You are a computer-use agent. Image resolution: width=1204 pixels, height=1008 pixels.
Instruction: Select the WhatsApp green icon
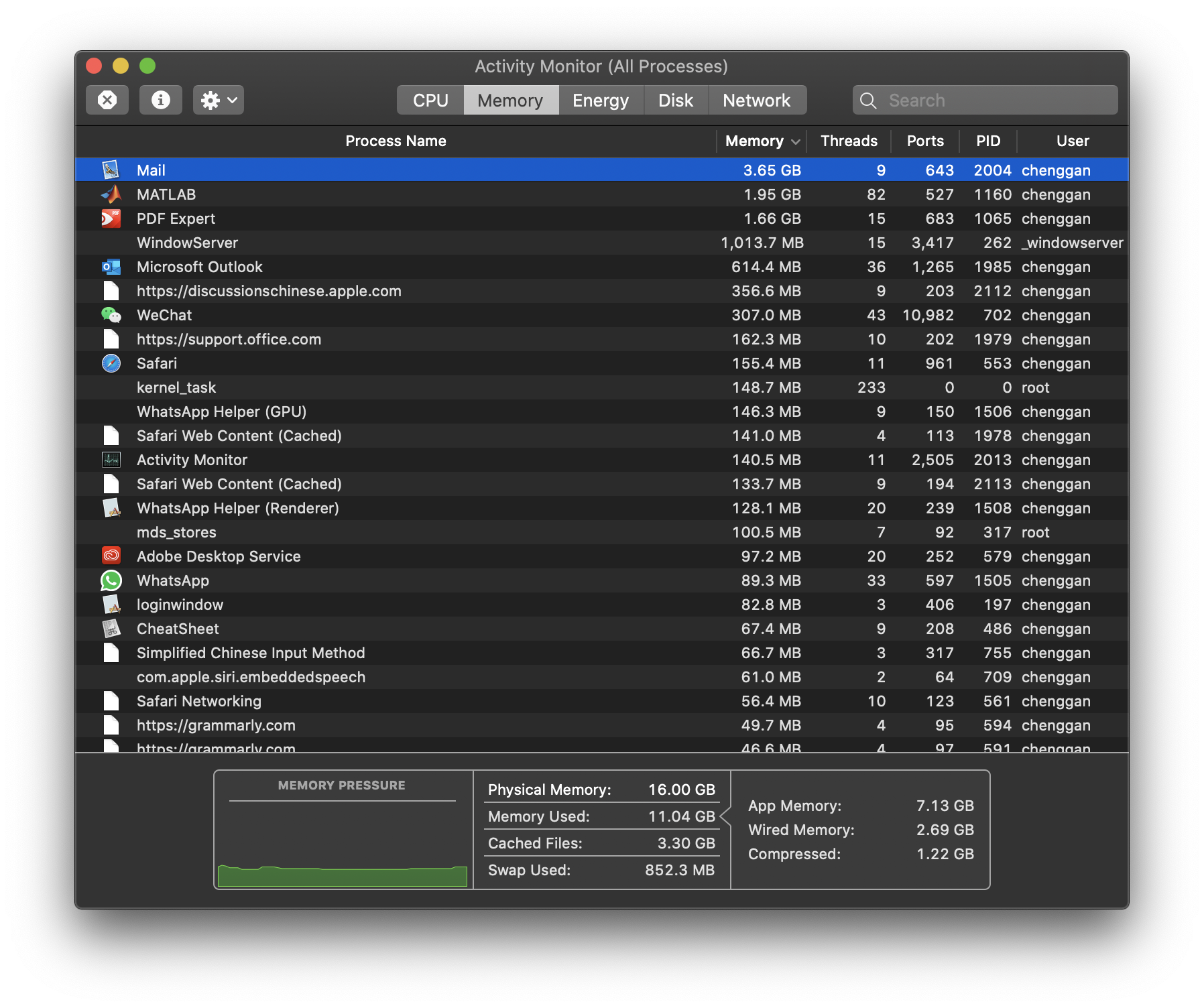point(111,580)
